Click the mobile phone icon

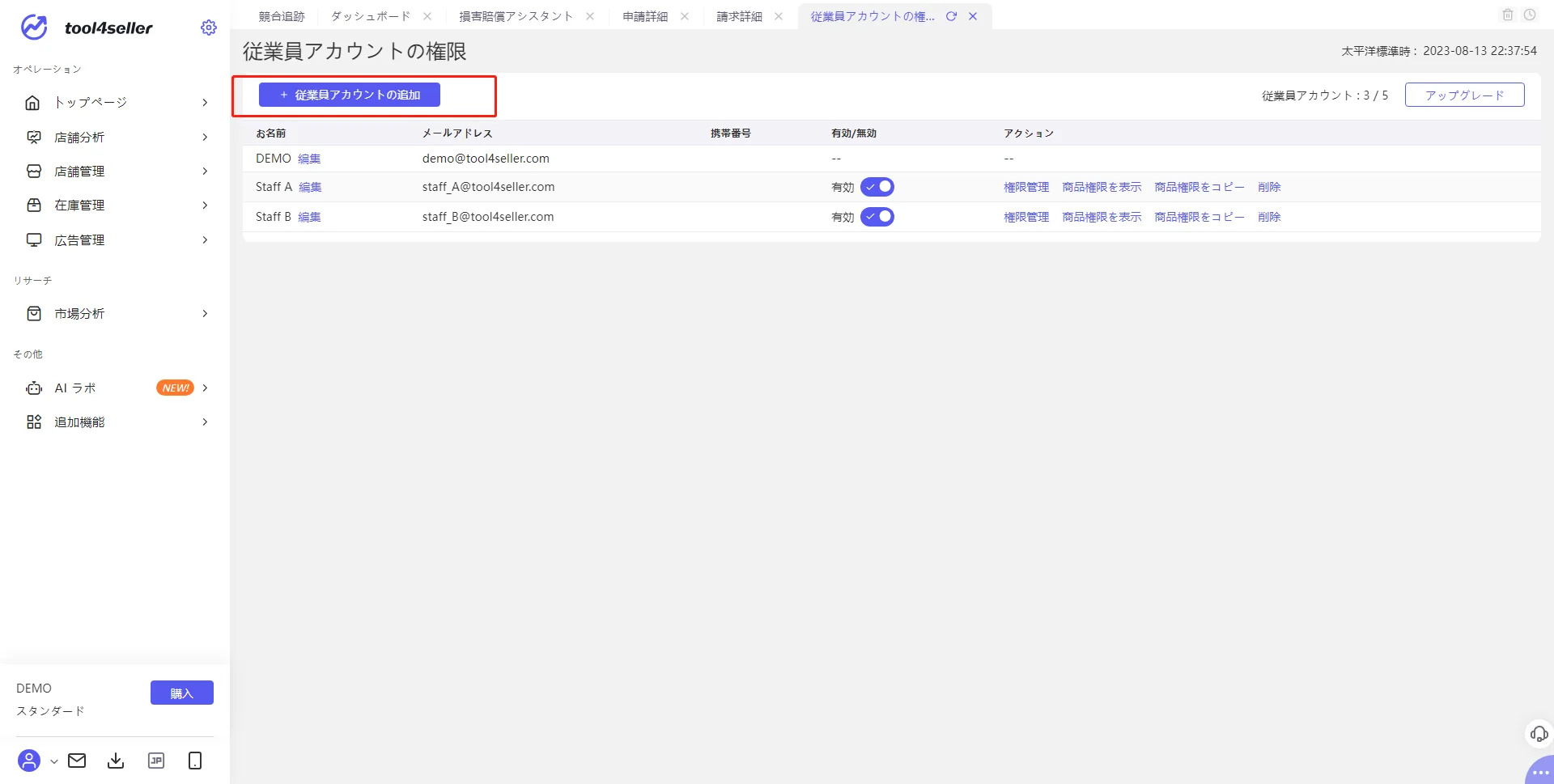195,761
